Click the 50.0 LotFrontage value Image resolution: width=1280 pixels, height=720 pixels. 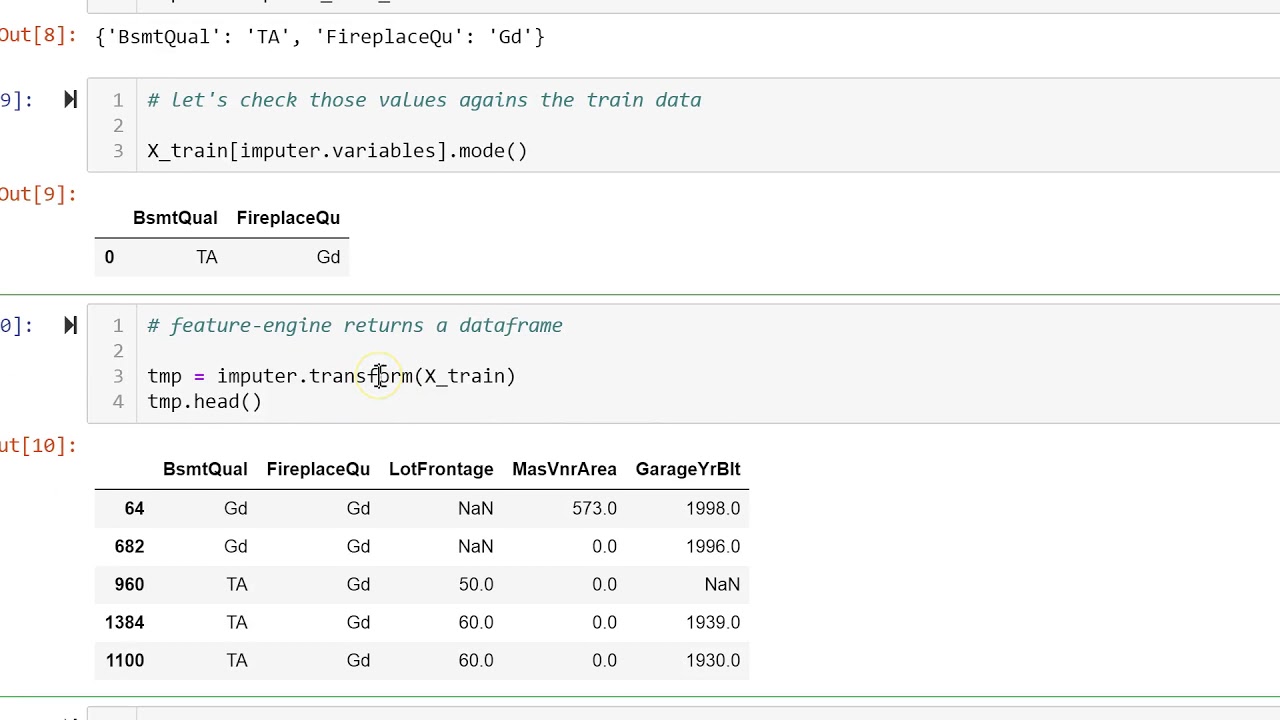(476, 584)
